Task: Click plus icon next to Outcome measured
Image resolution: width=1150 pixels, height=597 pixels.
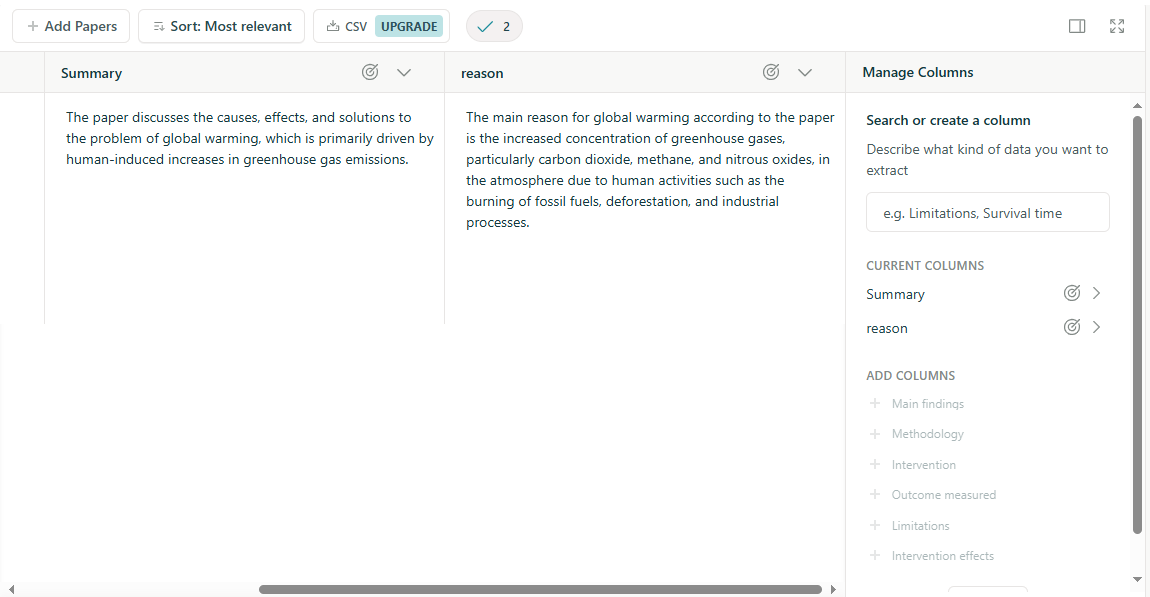Action: (874, 495)
